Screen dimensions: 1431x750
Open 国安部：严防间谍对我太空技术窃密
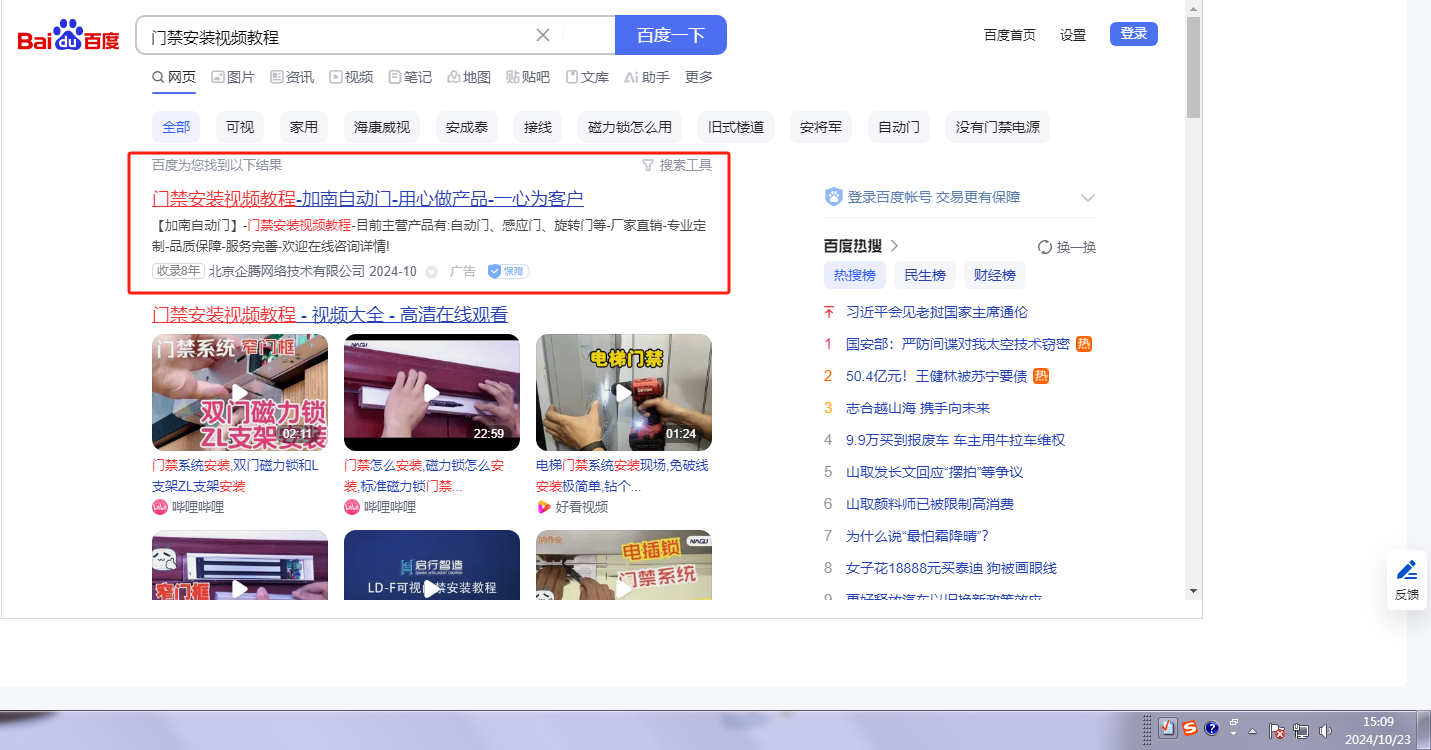958,344
